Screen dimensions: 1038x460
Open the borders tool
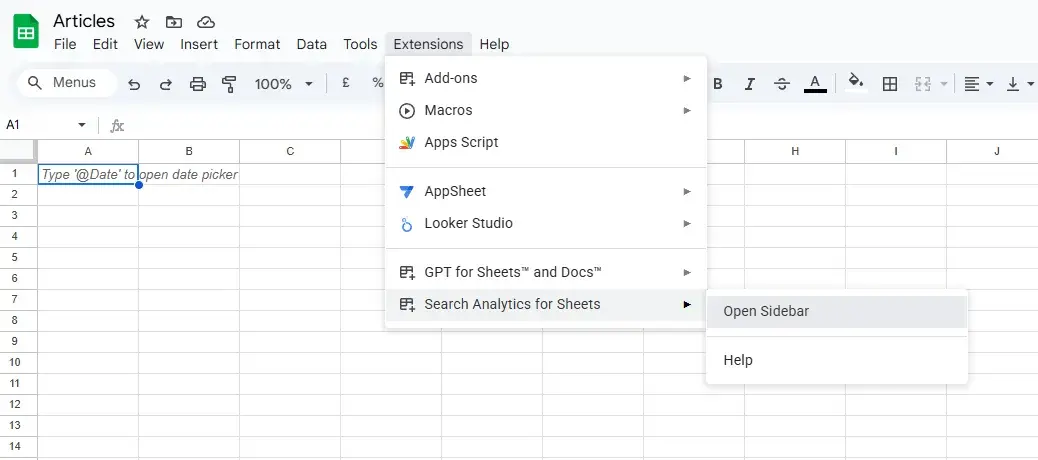point(890,84)
